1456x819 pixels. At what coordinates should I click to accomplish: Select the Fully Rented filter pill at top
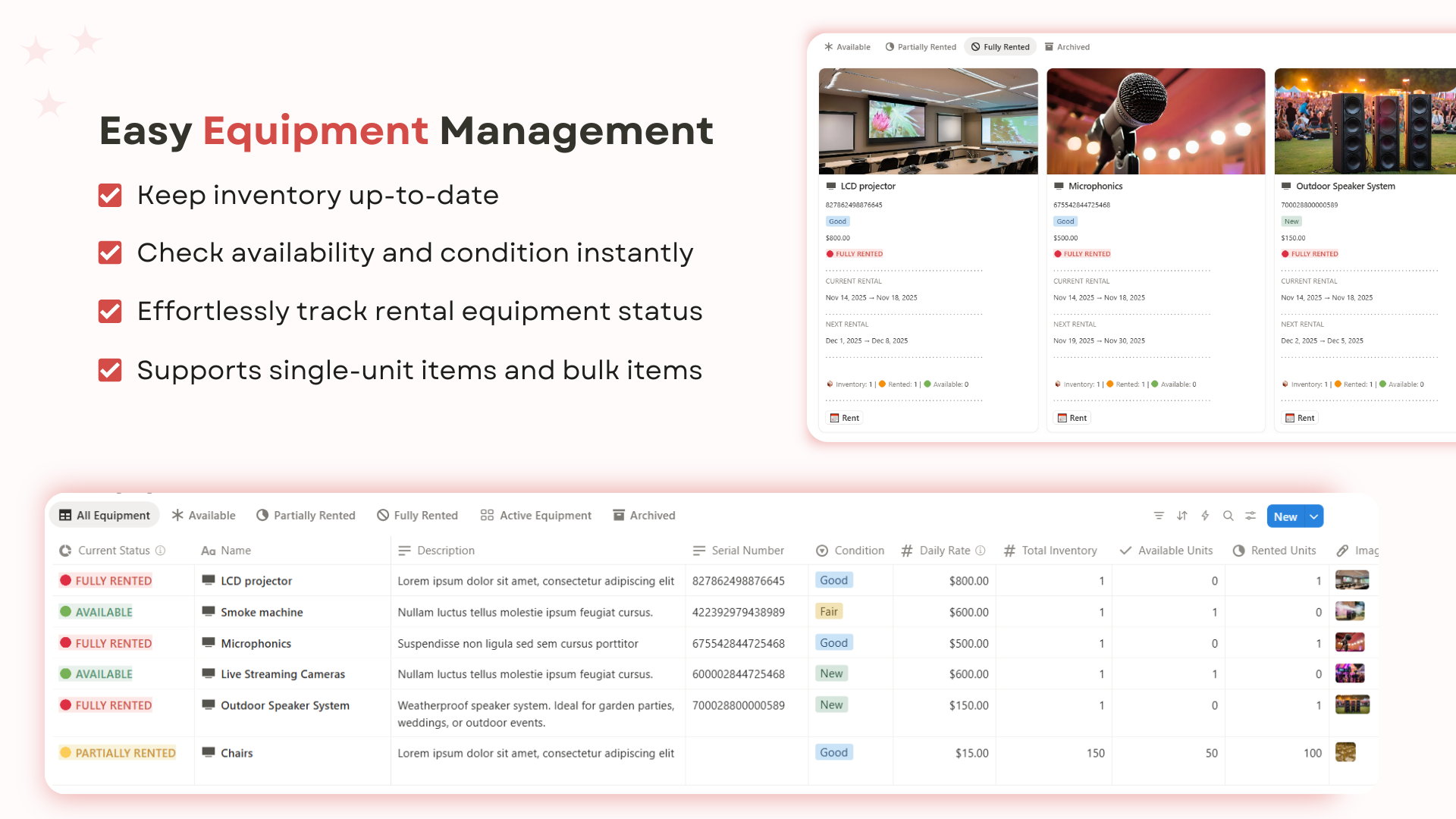999,46
